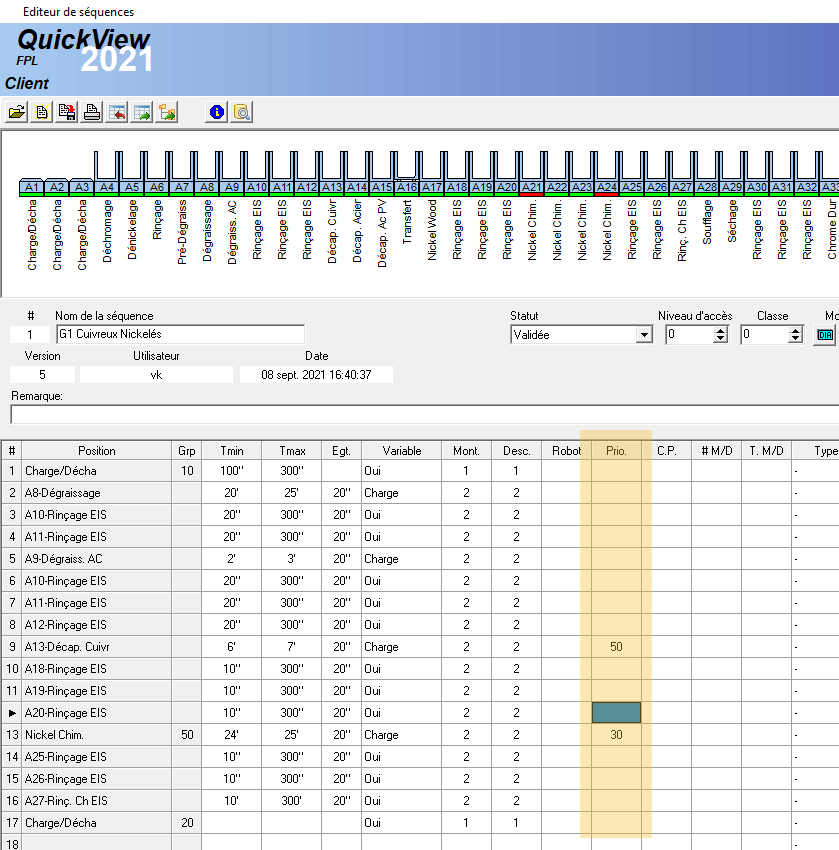Click the save sequence disk icon
The image size is (839, 850).
[67, 112]
